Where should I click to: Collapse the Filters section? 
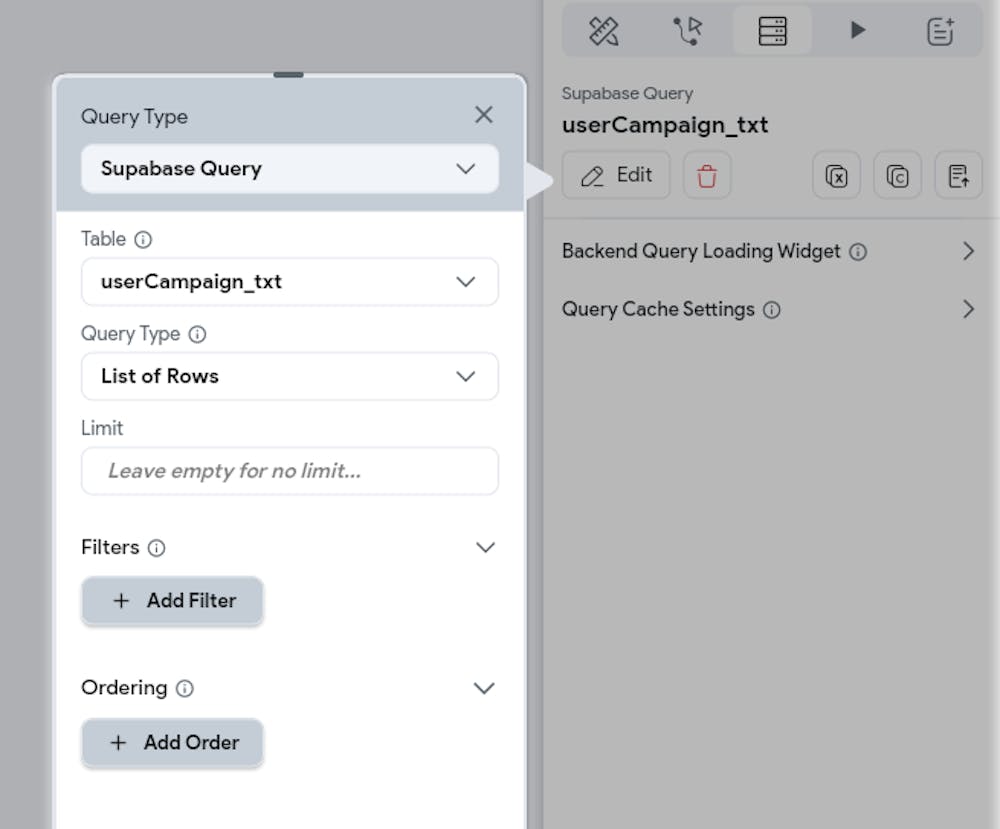pos(485,547)
